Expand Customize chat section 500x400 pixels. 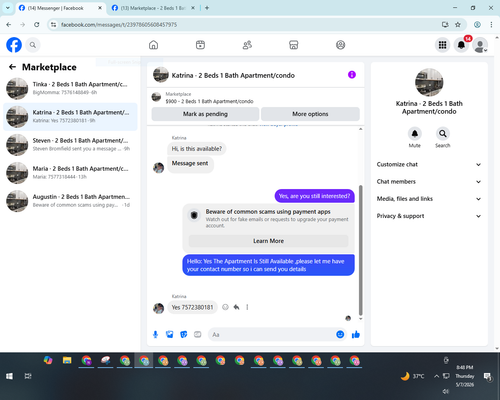coord(429,164)
